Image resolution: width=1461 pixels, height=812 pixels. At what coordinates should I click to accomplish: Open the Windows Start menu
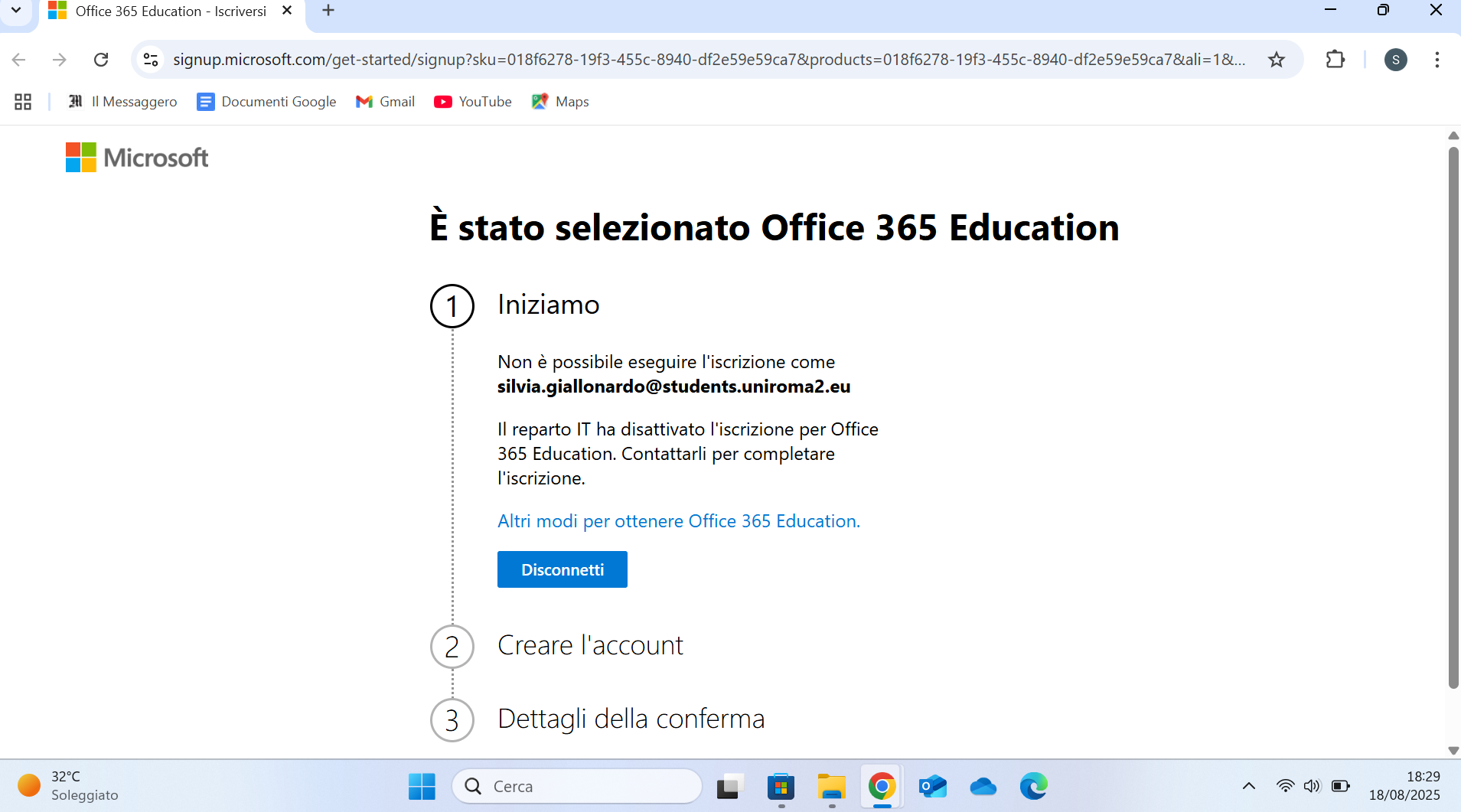[422, 786]
